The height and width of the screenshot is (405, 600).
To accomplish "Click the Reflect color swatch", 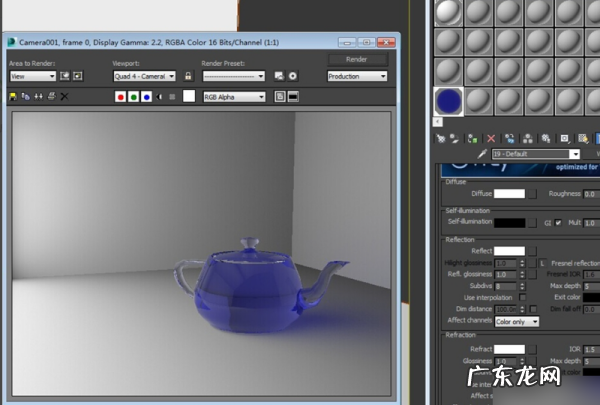I will (x=509, y=251).
